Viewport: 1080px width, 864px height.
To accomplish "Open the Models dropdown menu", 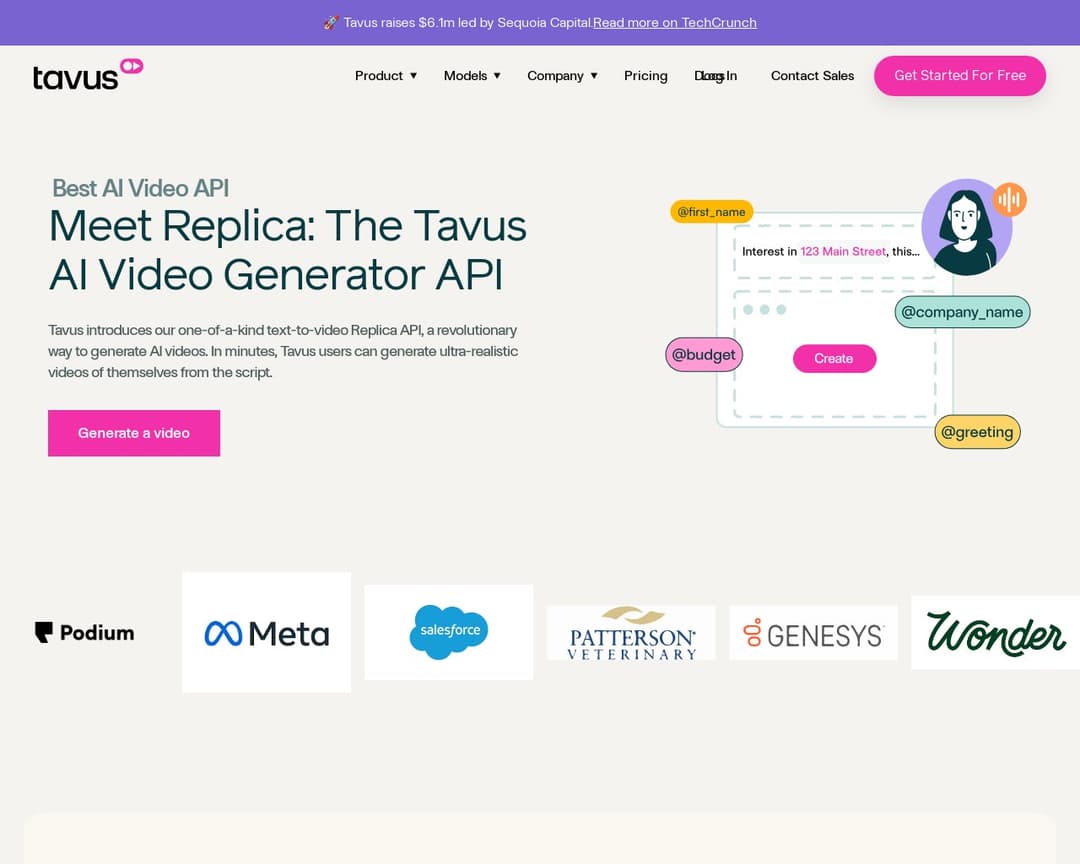I will click(x=472, y=76).
